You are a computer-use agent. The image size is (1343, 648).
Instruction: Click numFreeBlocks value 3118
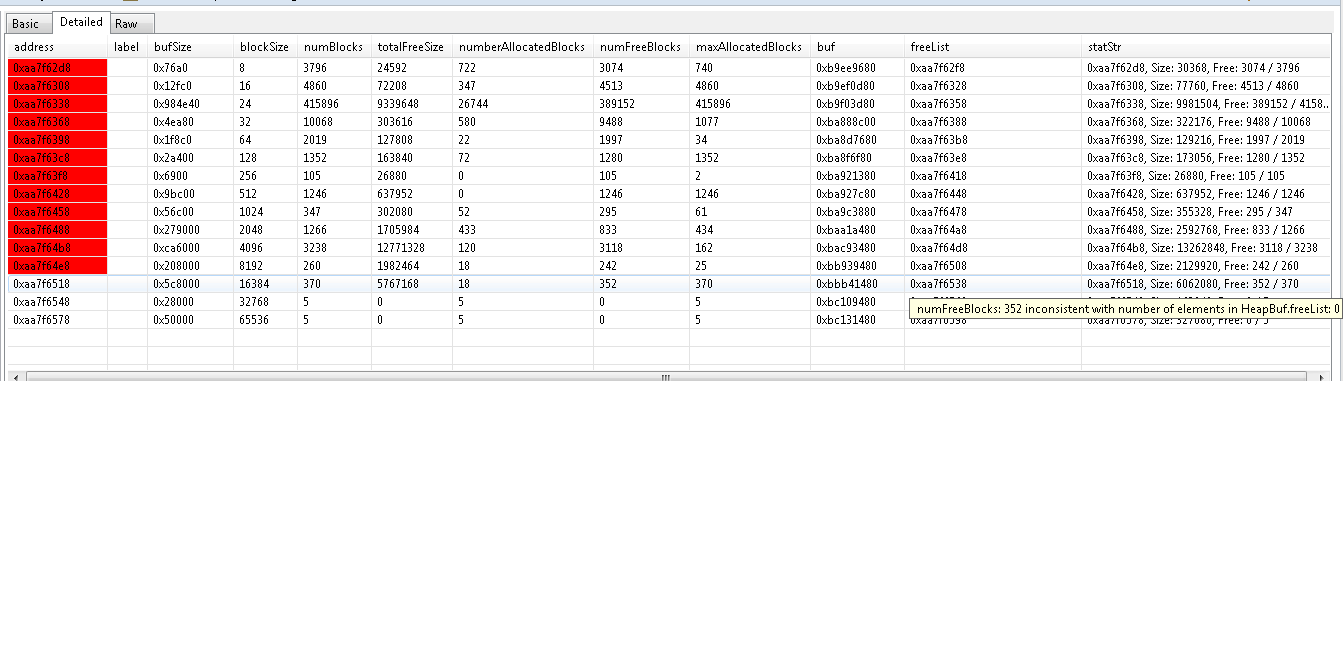[611, 248]
